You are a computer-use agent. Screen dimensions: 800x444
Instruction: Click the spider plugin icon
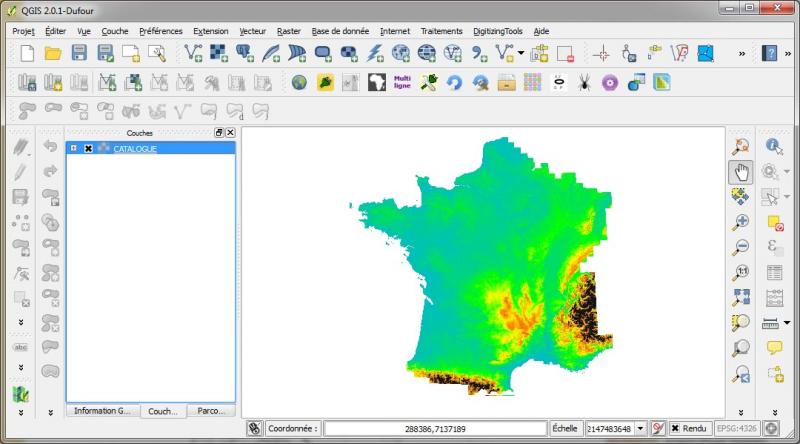point(584,83)
